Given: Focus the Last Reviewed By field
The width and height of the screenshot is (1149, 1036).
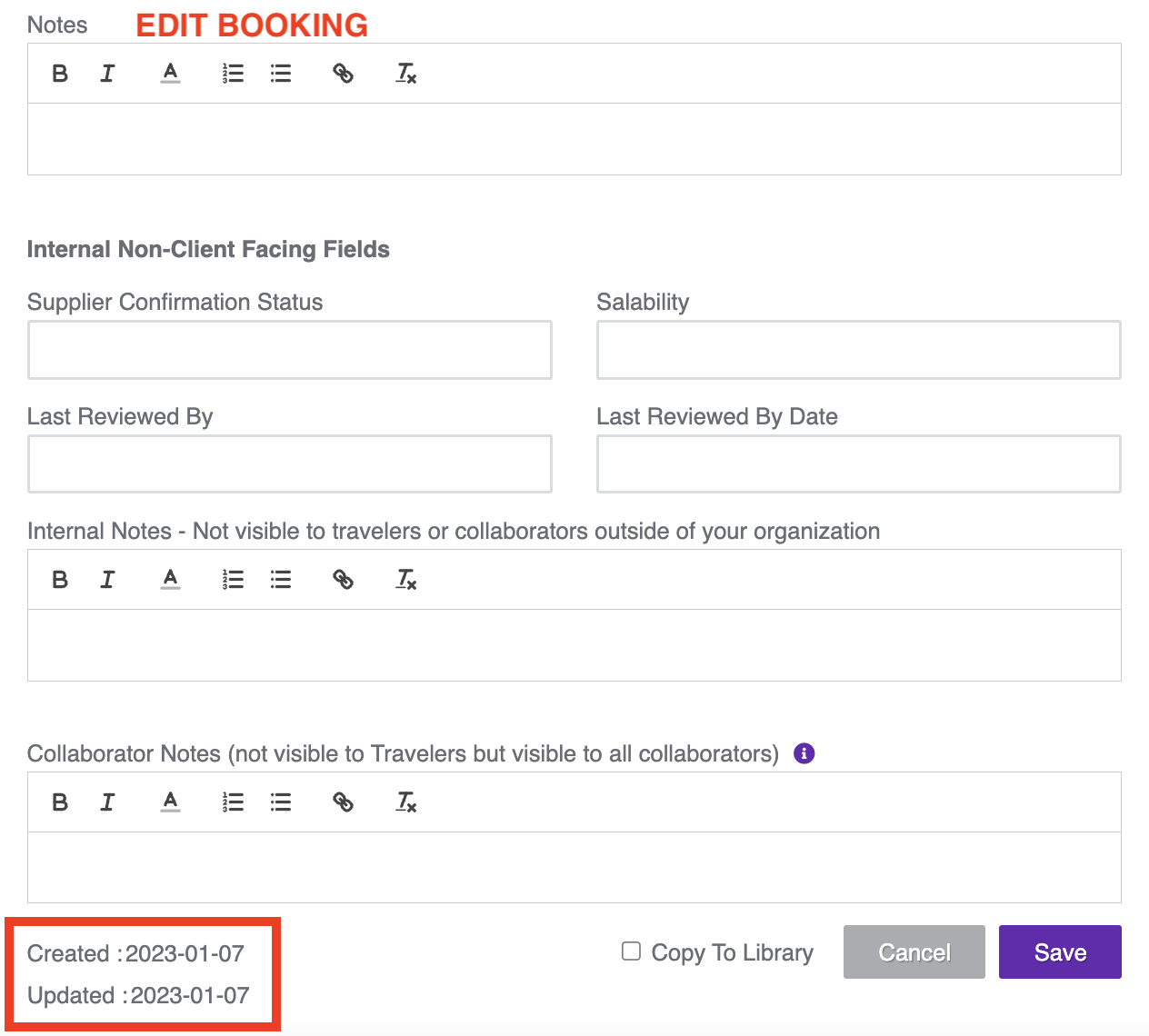Looking at the screenshot, I should (290, 464).
